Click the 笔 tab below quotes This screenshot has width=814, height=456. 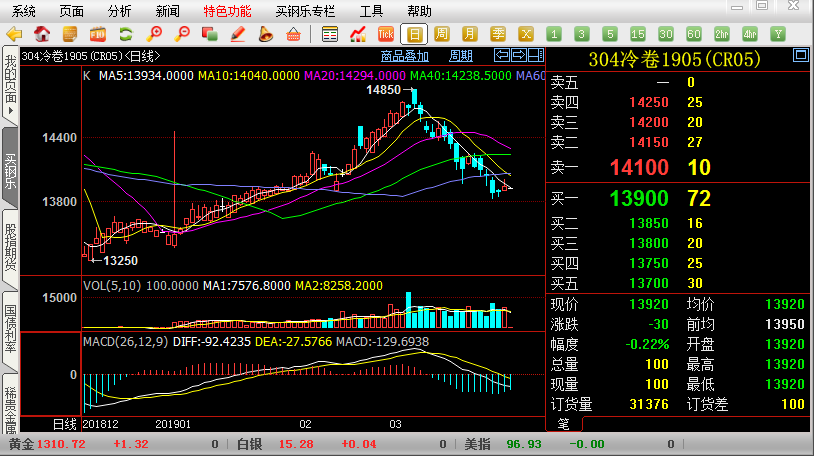coord(563,424)
